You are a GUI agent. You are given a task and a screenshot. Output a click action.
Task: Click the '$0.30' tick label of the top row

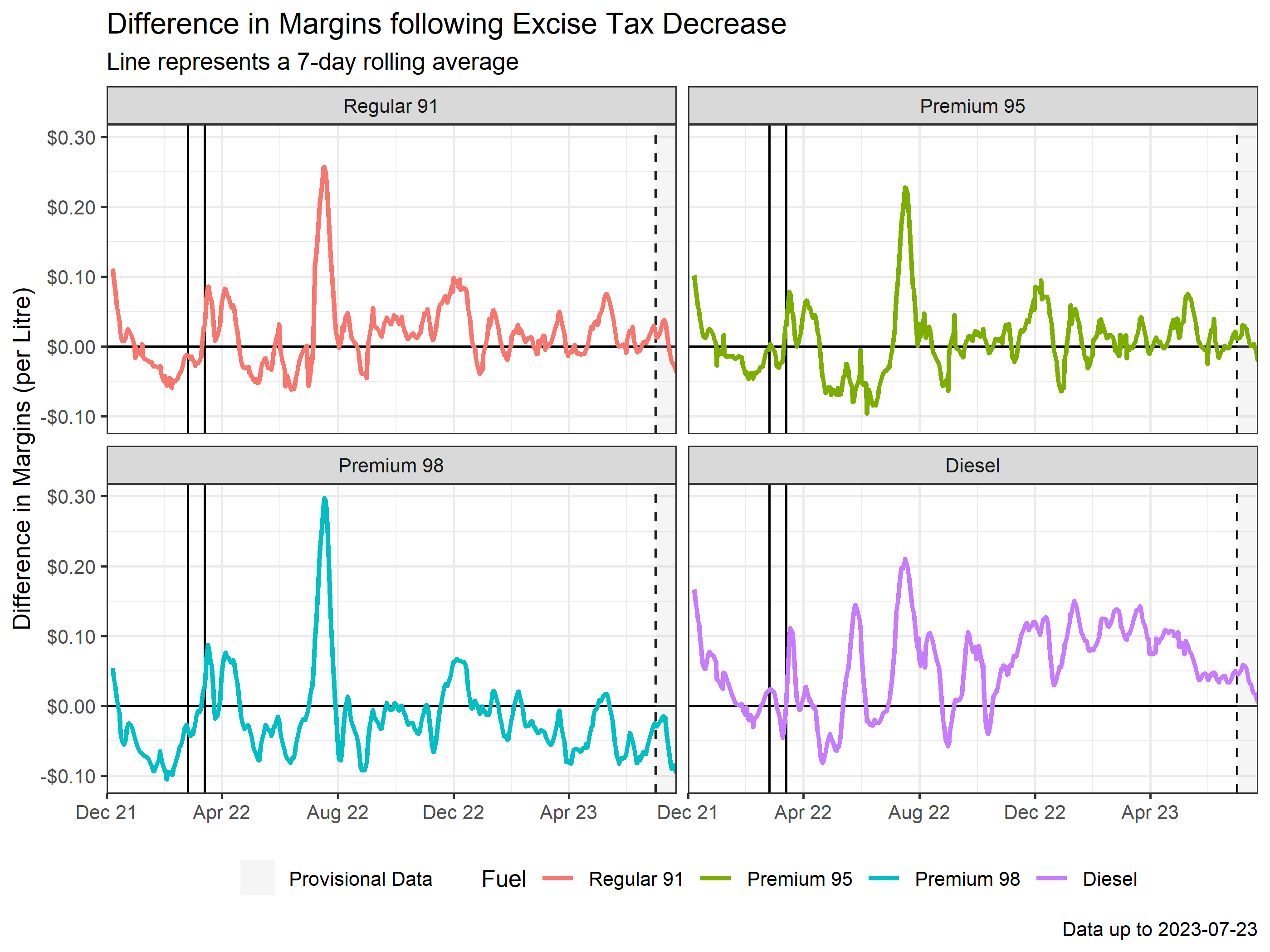(x=71, y=138)
